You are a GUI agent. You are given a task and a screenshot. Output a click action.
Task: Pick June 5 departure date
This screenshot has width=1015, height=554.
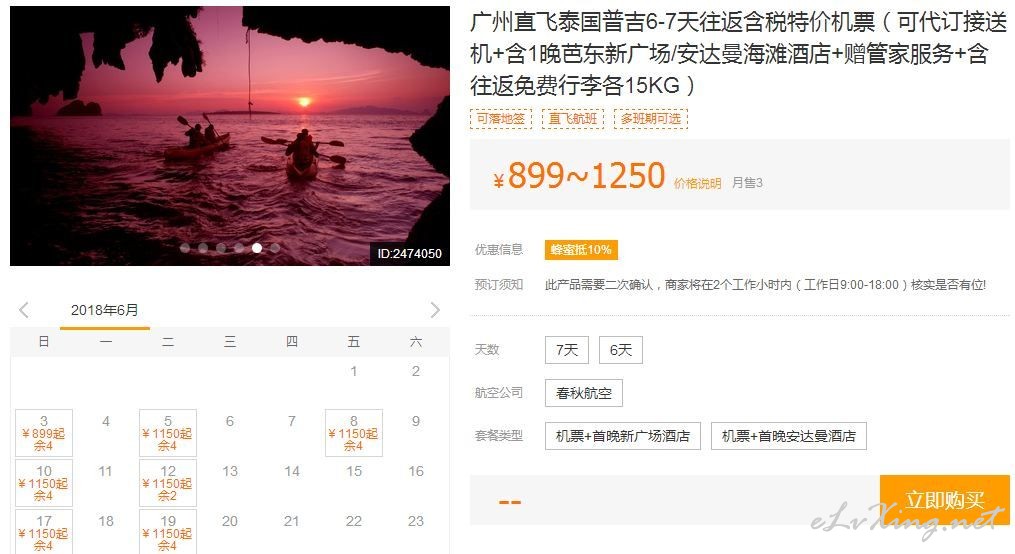pos(168,433)
